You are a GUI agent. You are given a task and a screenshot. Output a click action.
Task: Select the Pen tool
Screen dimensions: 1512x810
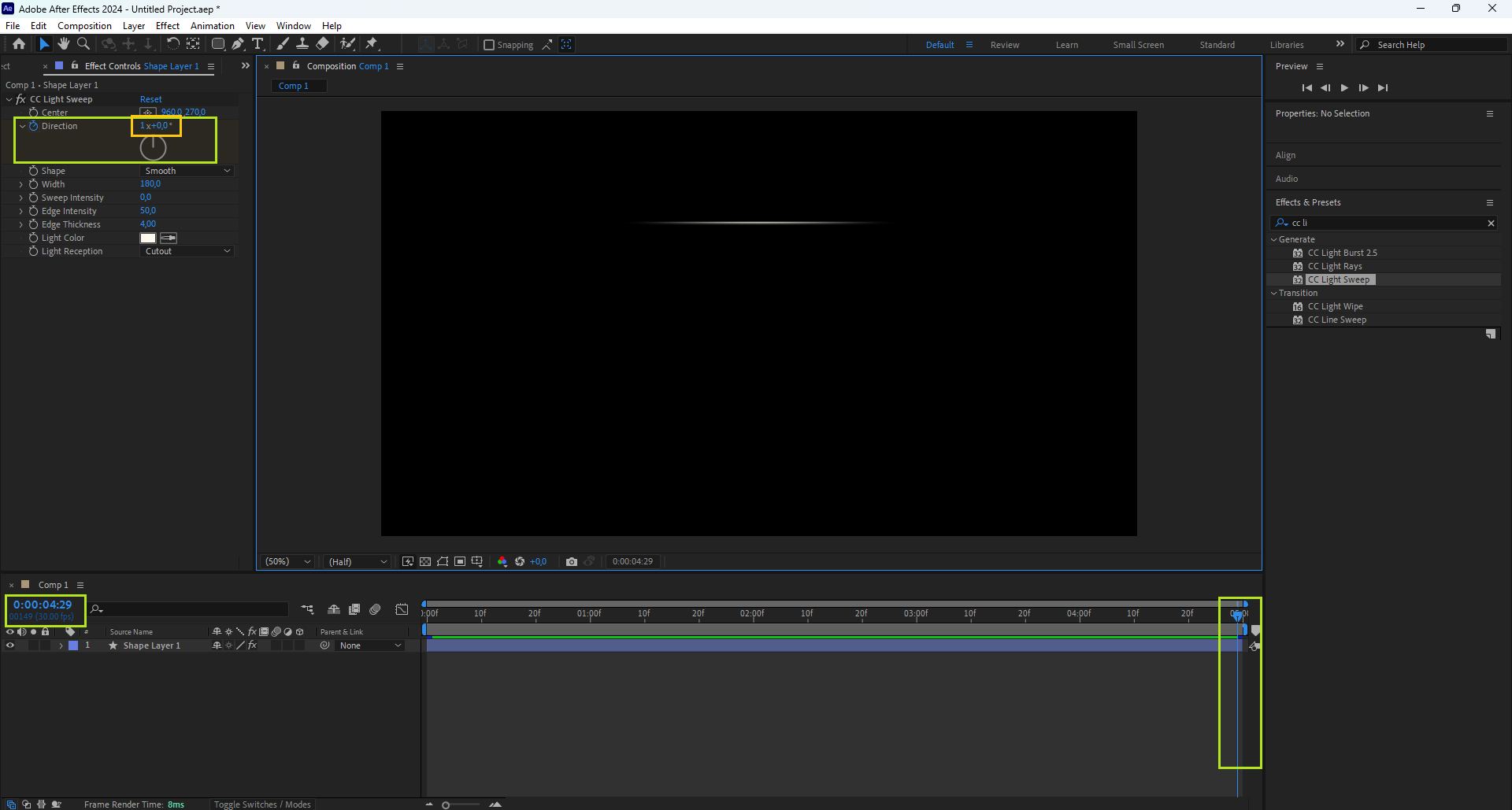pyautogui.click(x=238, y=44)
